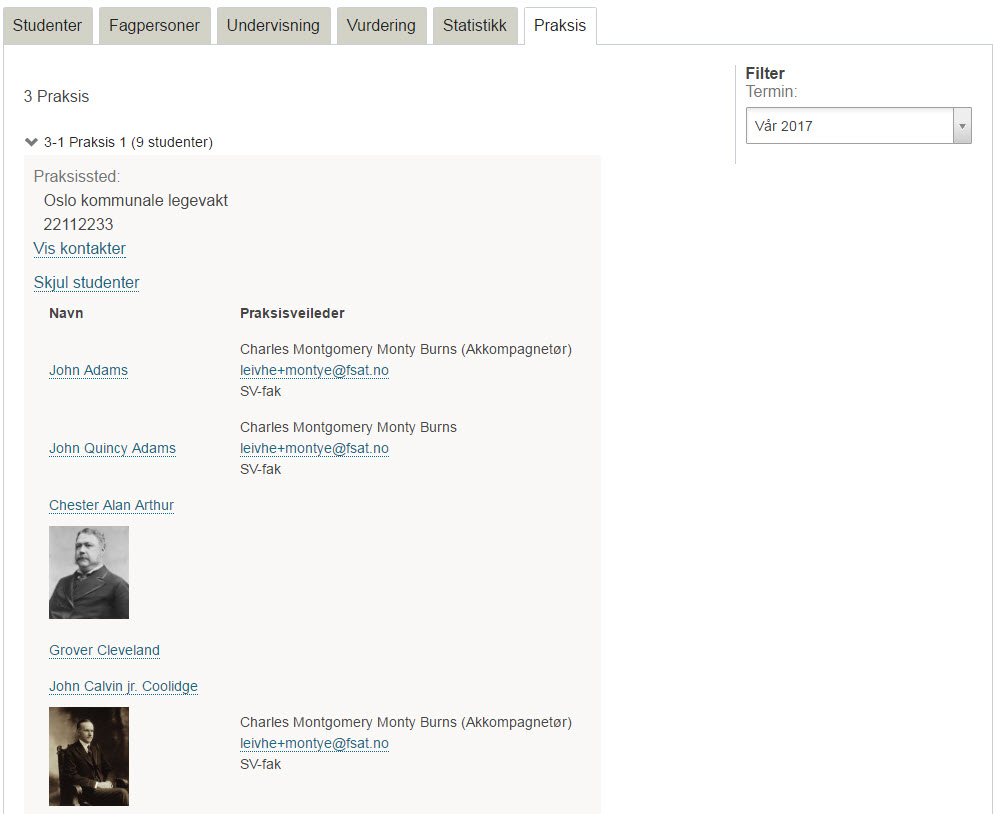Click the 3-1 Praksis 1 (9 studenter) title
Image resolution: width=994 pixels, height=814 pixels.
pos(128,142)
